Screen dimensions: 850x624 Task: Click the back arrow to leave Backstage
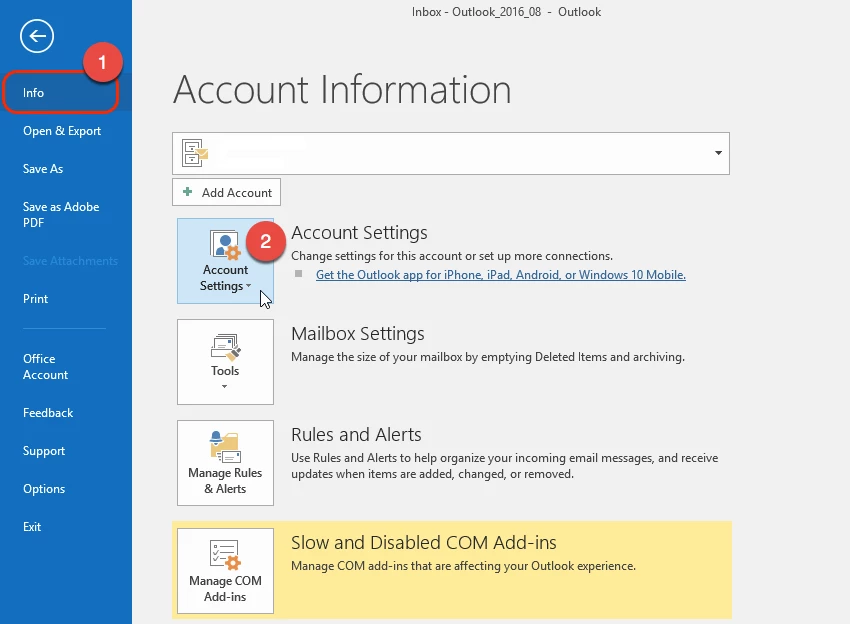tap(37, 36)
